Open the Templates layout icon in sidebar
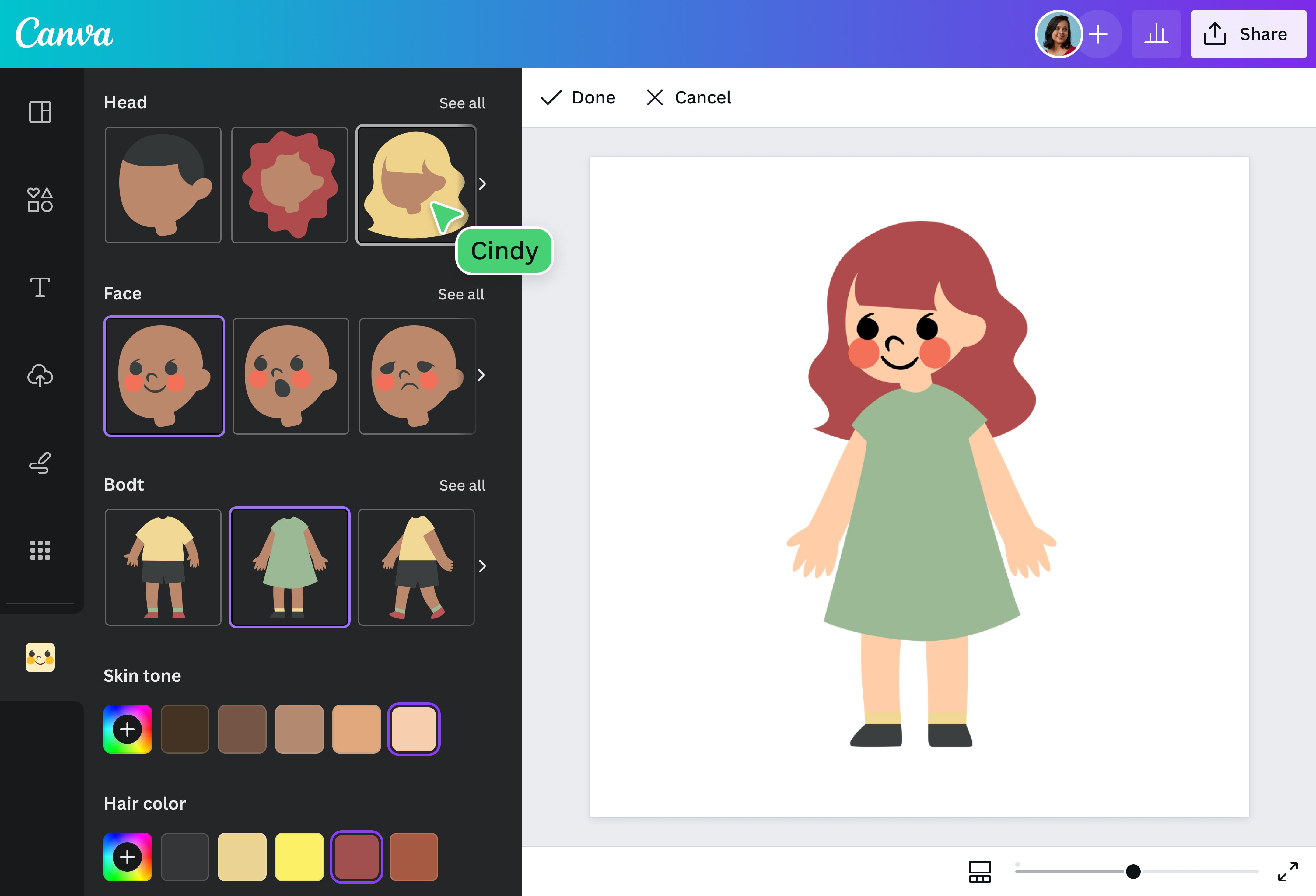Image resolution: width=1316 pixels, height=896 pixels. tap(40, 112)
